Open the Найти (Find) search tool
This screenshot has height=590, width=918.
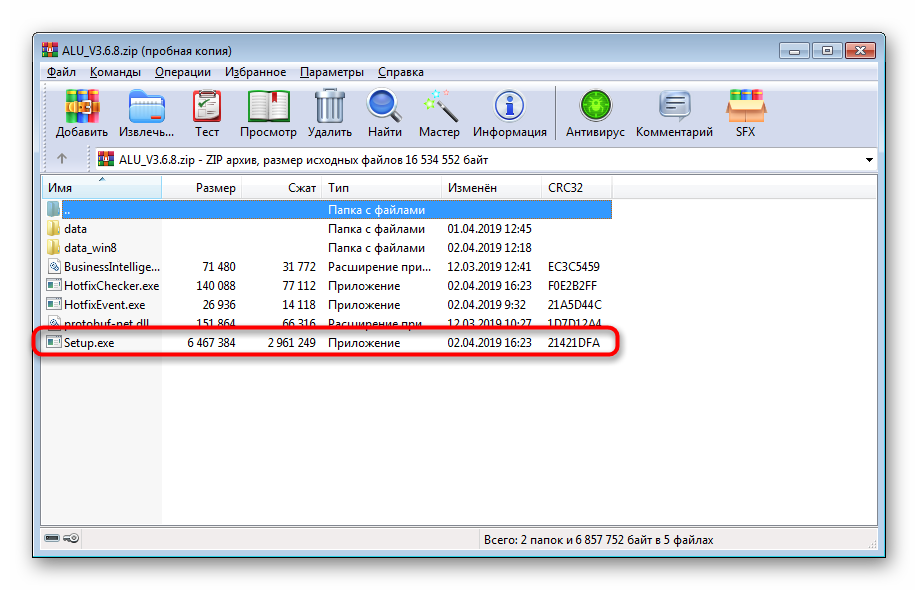[x=384, y=108]
